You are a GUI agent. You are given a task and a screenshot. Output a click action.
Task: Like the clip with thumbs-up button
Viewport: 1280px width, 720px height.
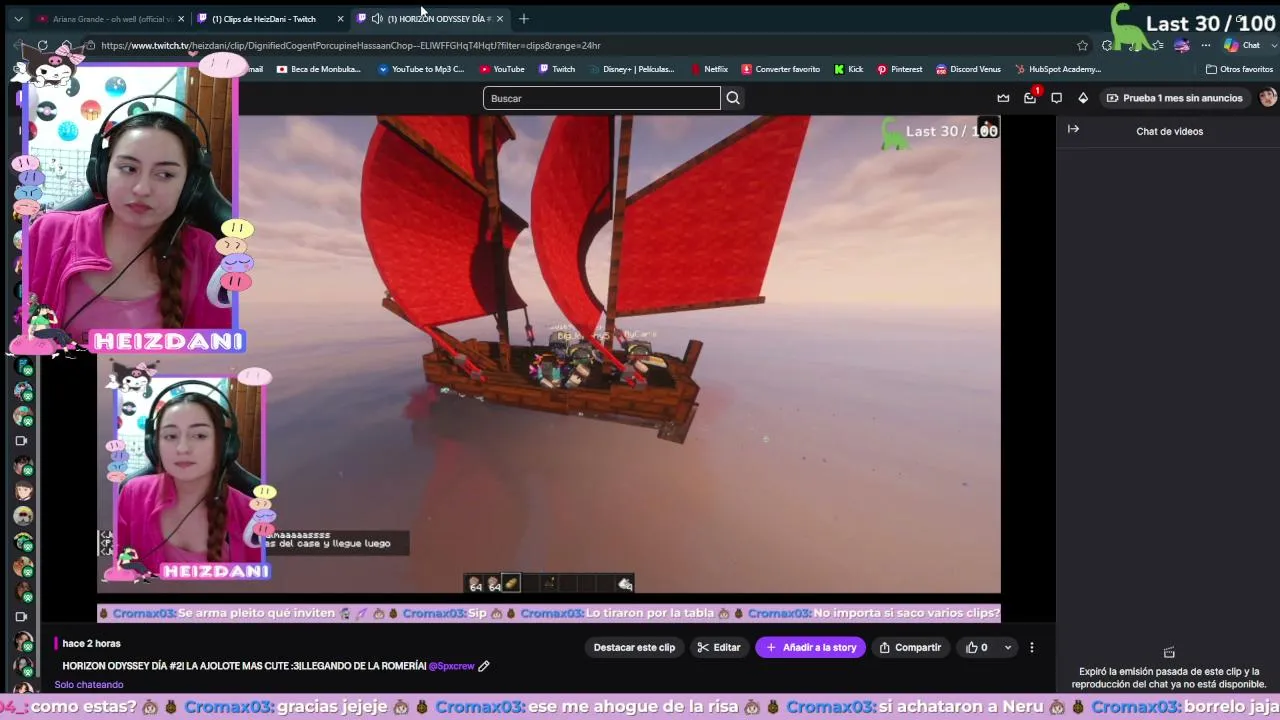point(977,647)
